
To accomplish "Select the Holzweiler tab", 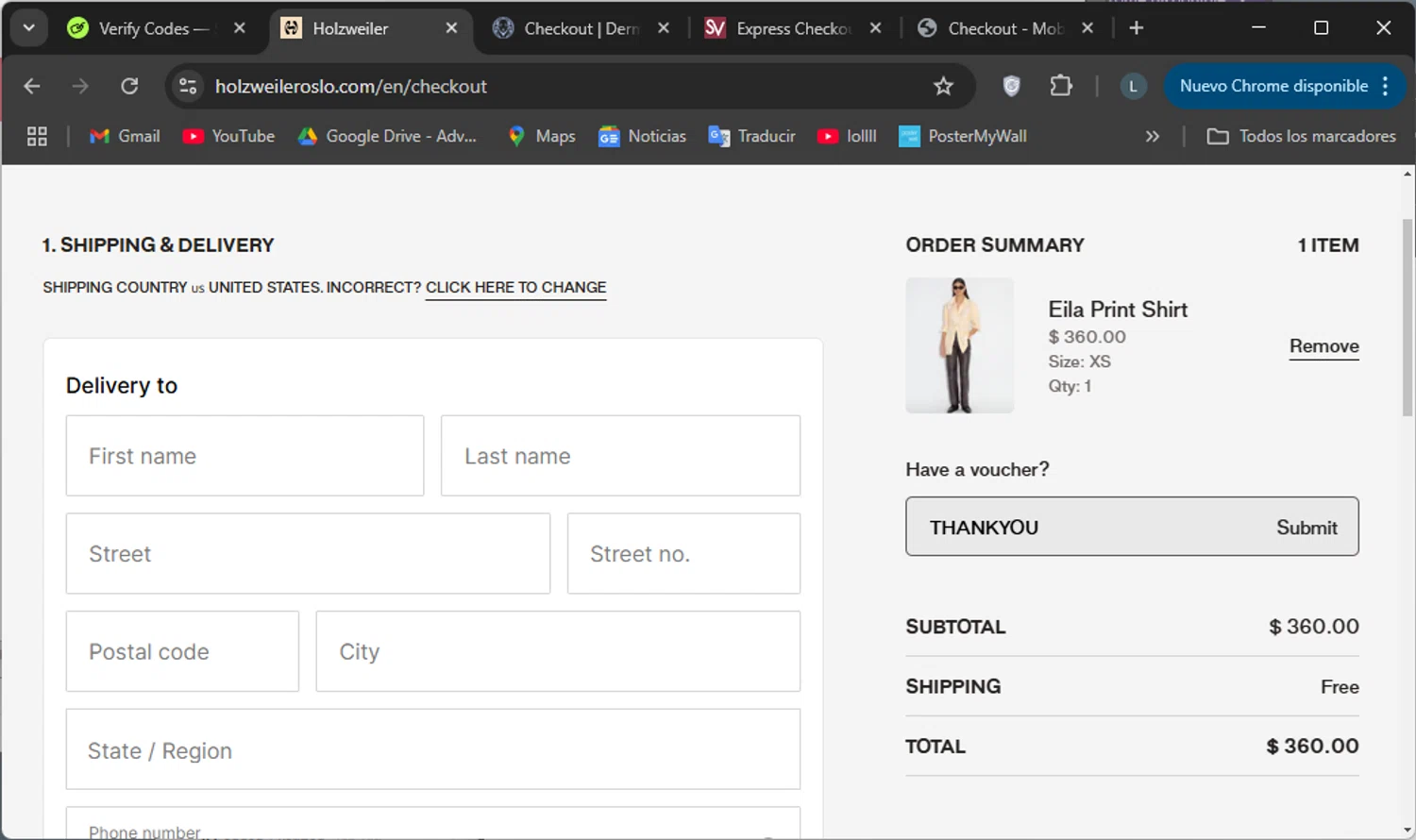I will [350, 28].
